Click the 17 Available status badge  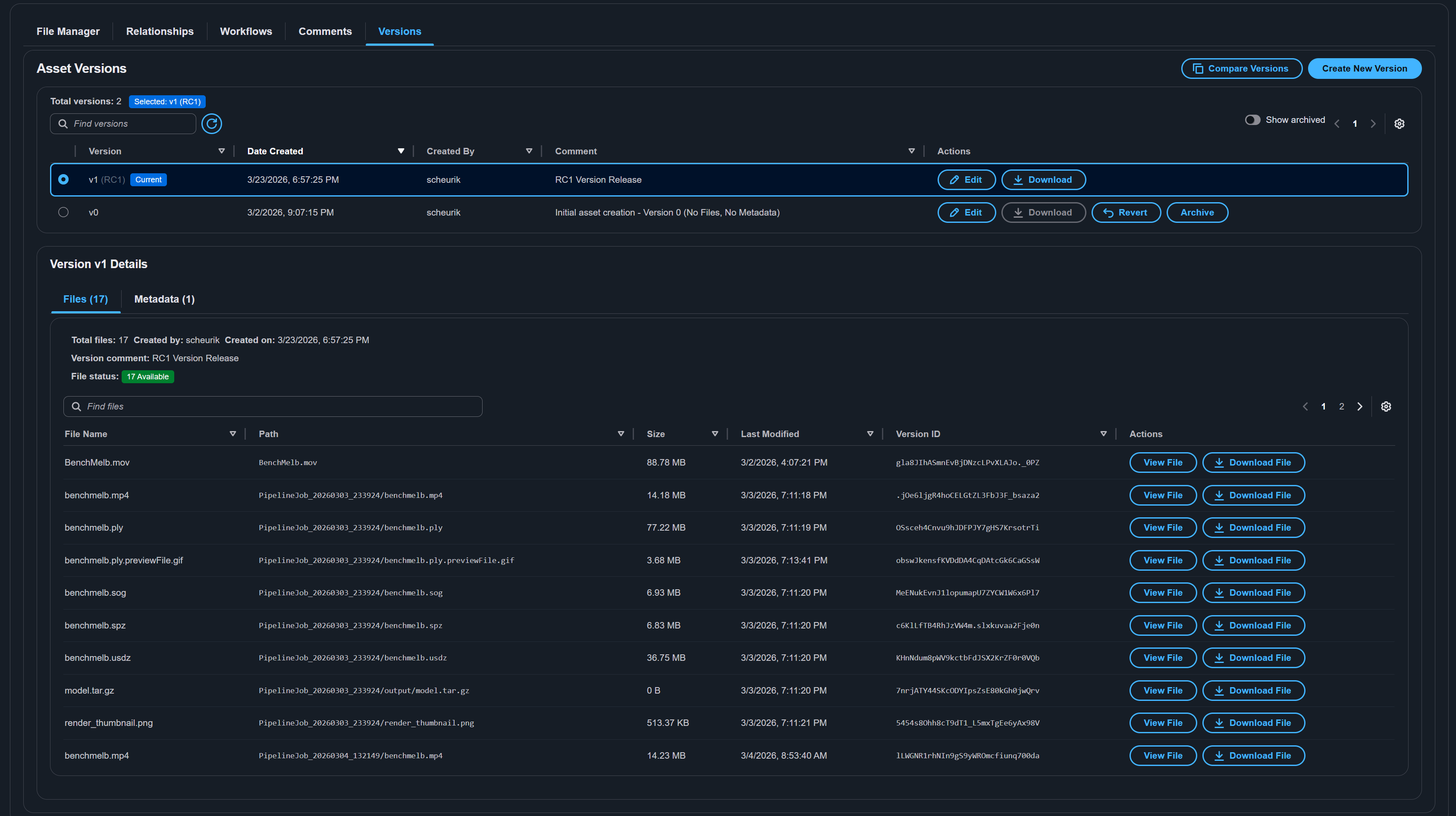[147, 376]
